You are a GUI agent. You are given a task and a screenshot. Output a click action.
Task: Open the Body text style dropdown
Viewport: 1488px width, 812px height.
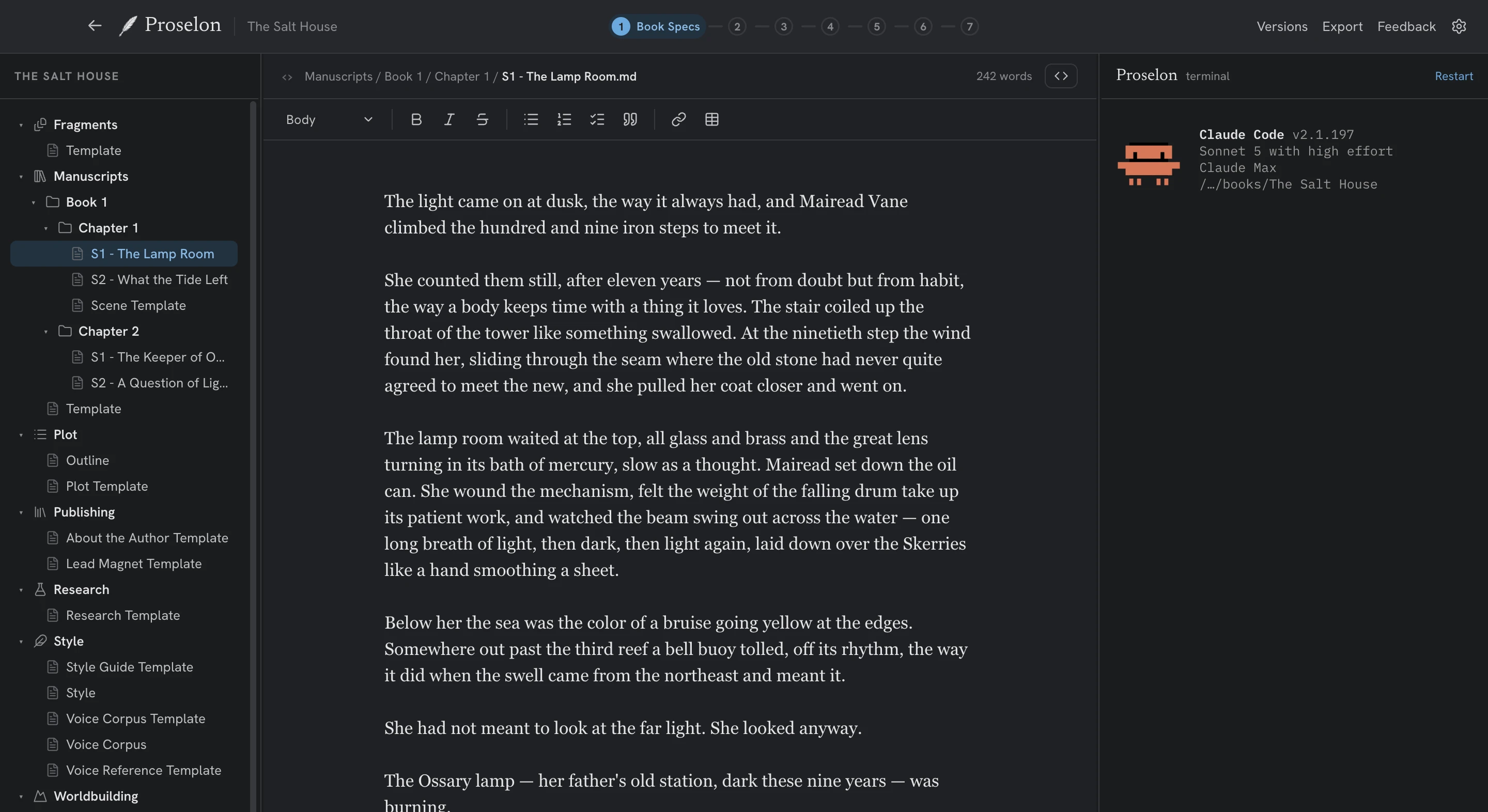(x=329, y=119)
